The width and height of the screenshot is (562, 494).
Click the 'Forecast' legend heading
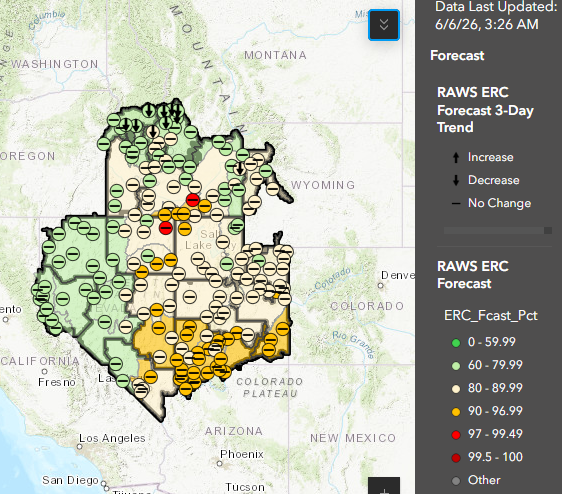point(457,56)
